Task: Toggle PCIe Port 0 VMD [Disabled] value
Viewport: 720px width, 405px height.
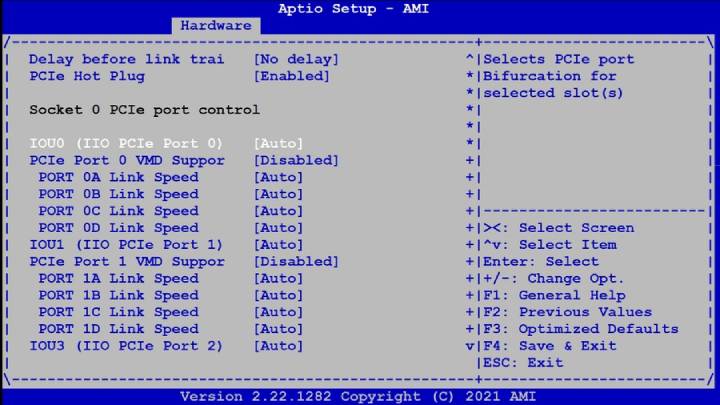Action: 296,160
